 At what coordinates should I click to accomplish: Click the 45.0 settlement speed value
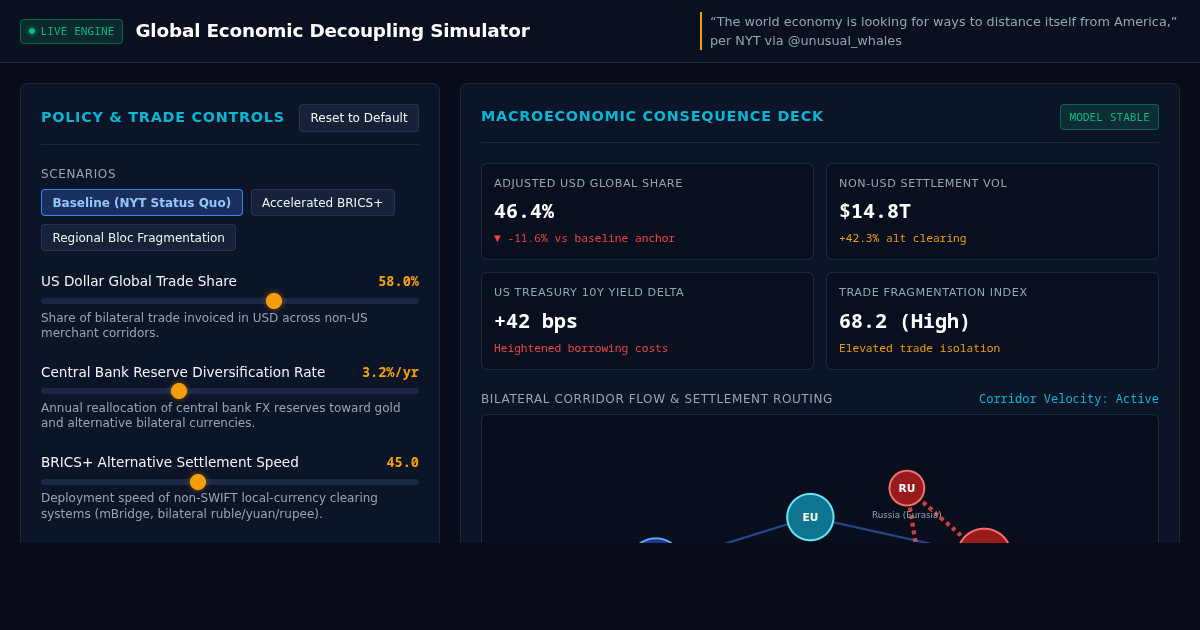[x=403, y=463]
